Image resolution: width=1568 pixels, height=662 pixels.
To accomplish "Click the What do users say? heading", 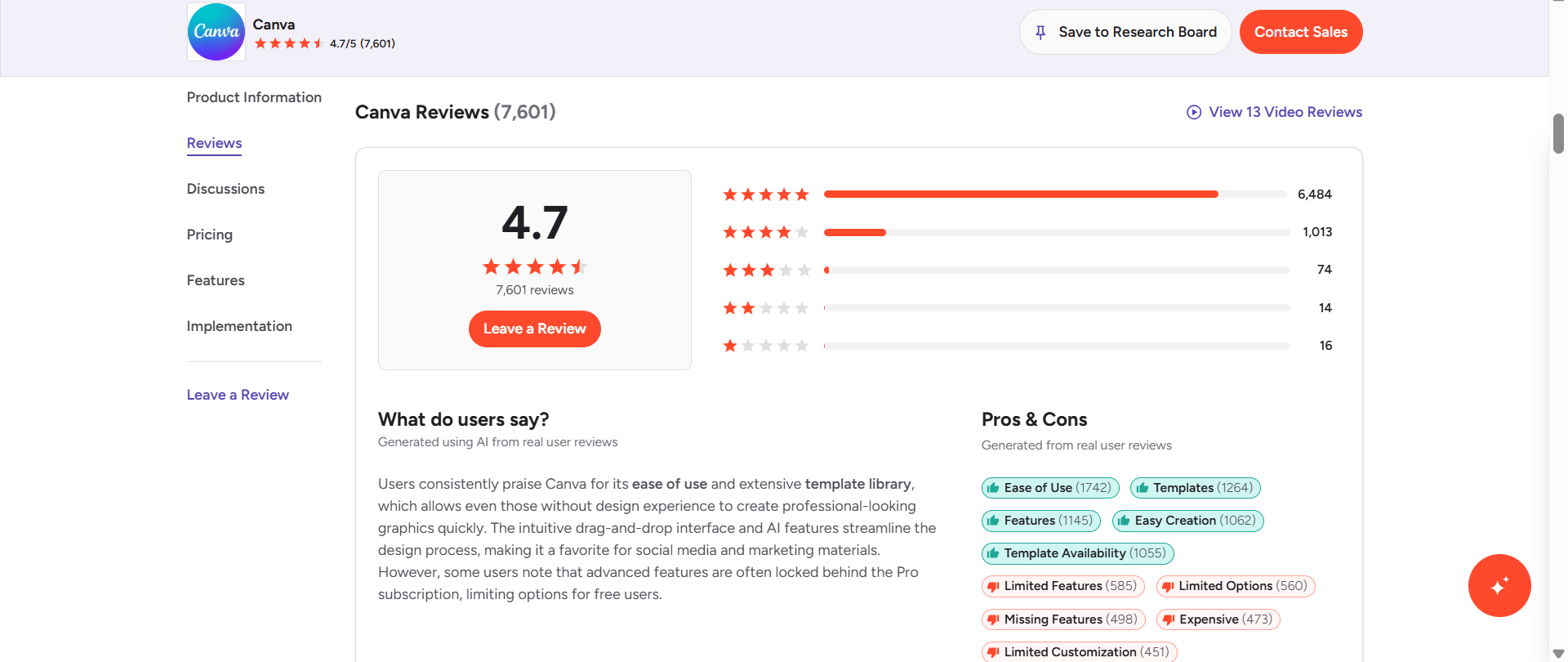I will pos(464,419).
